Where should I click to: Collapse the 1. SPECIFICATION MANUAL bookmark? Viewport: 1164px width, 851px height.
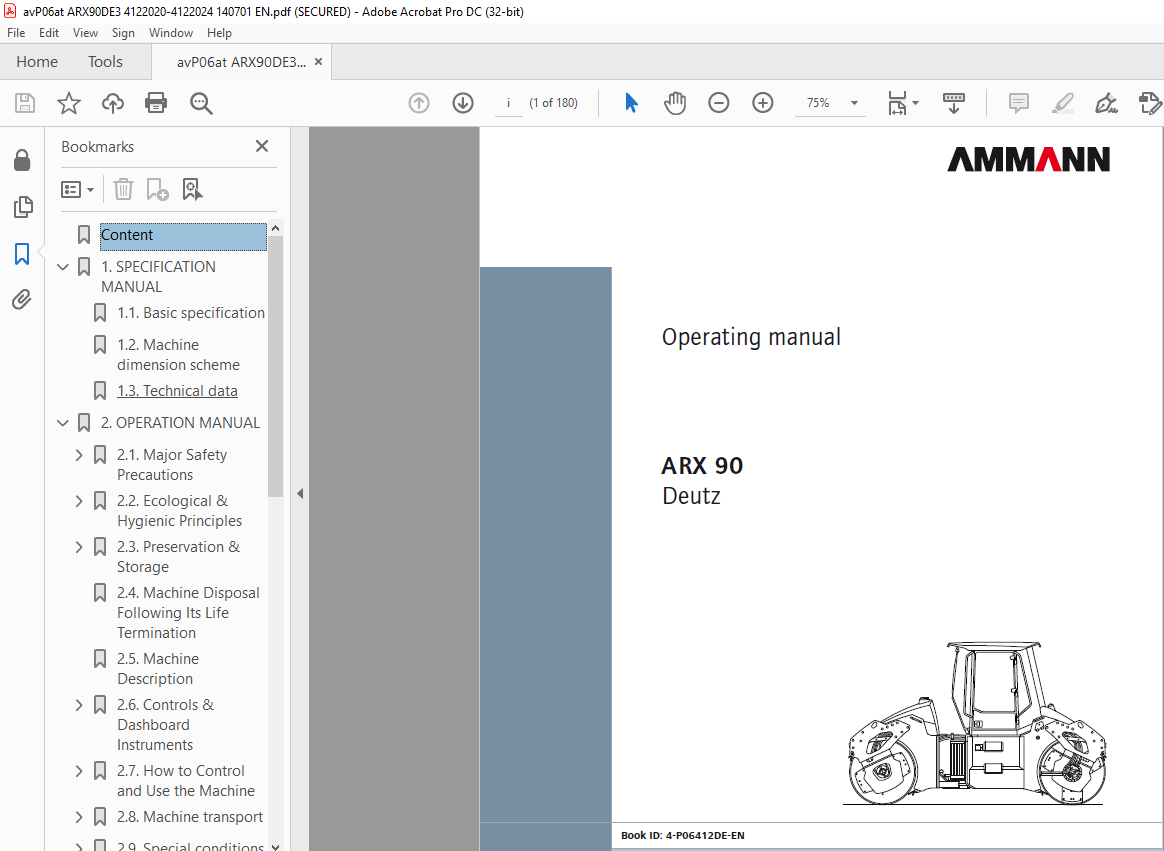pos(63,267)
